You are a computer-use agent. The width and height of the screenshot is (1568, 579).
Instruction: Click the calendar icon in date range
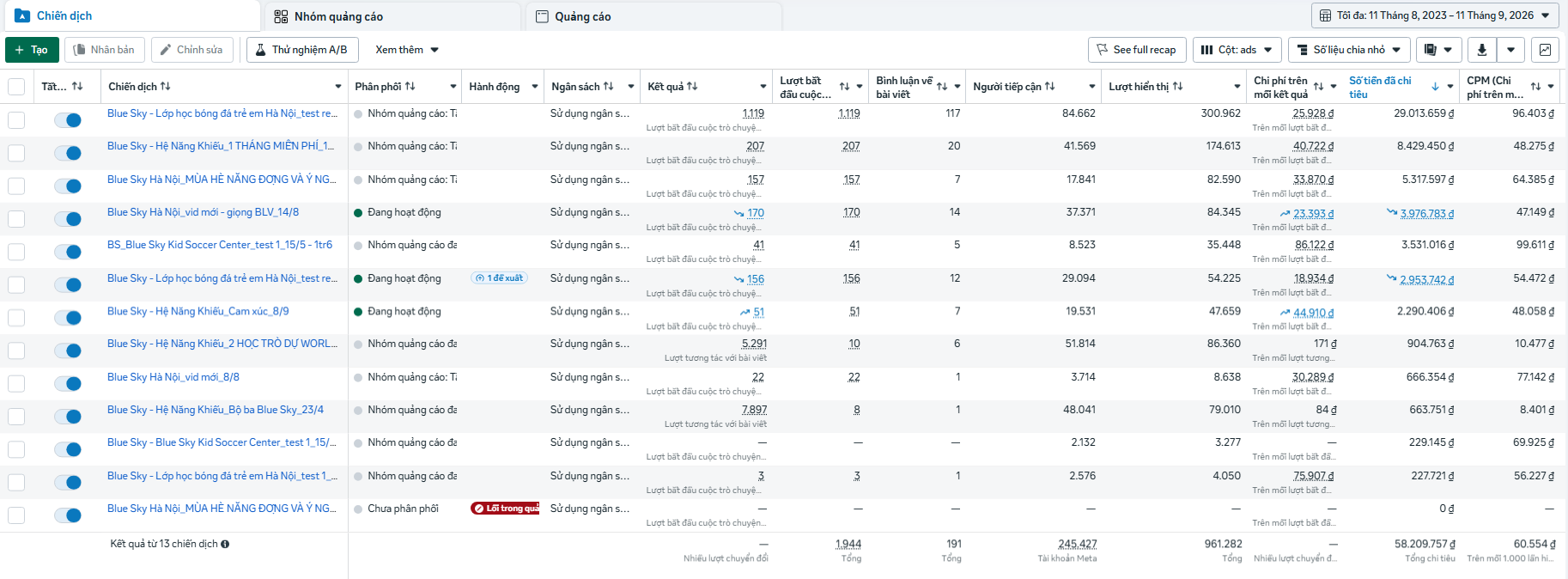(1325, 15)
